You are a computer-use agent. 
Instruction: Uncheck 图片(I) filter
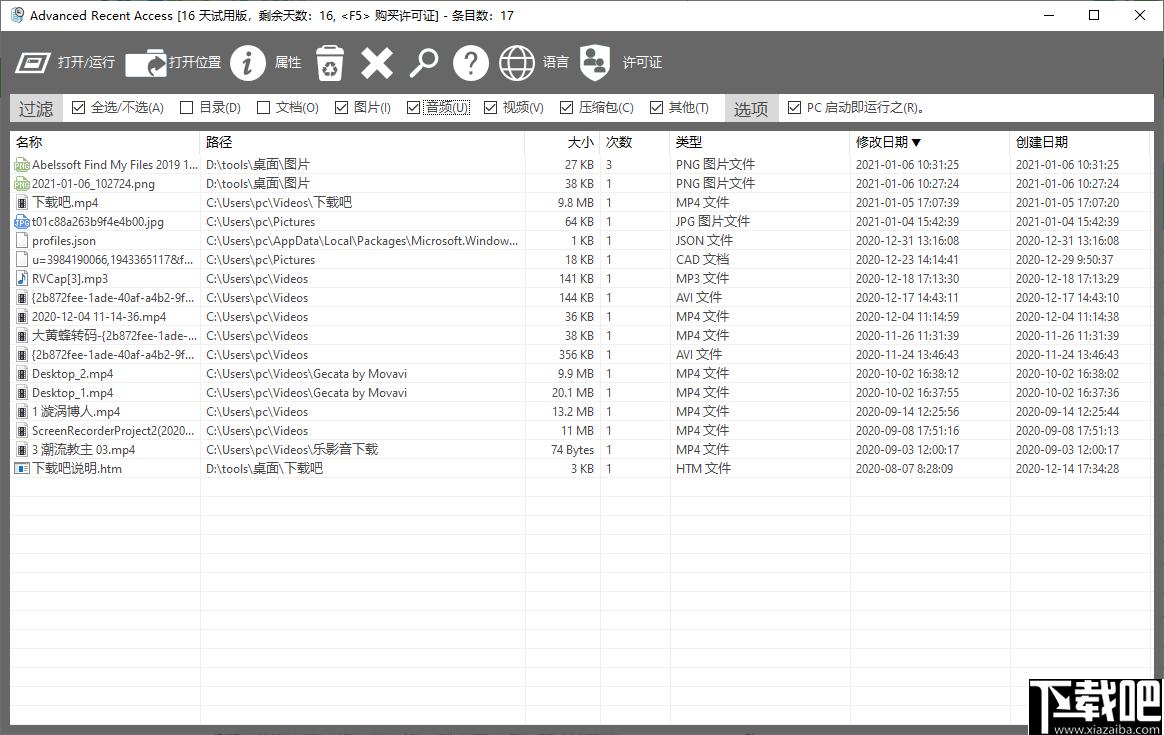[x=341, y=108]
